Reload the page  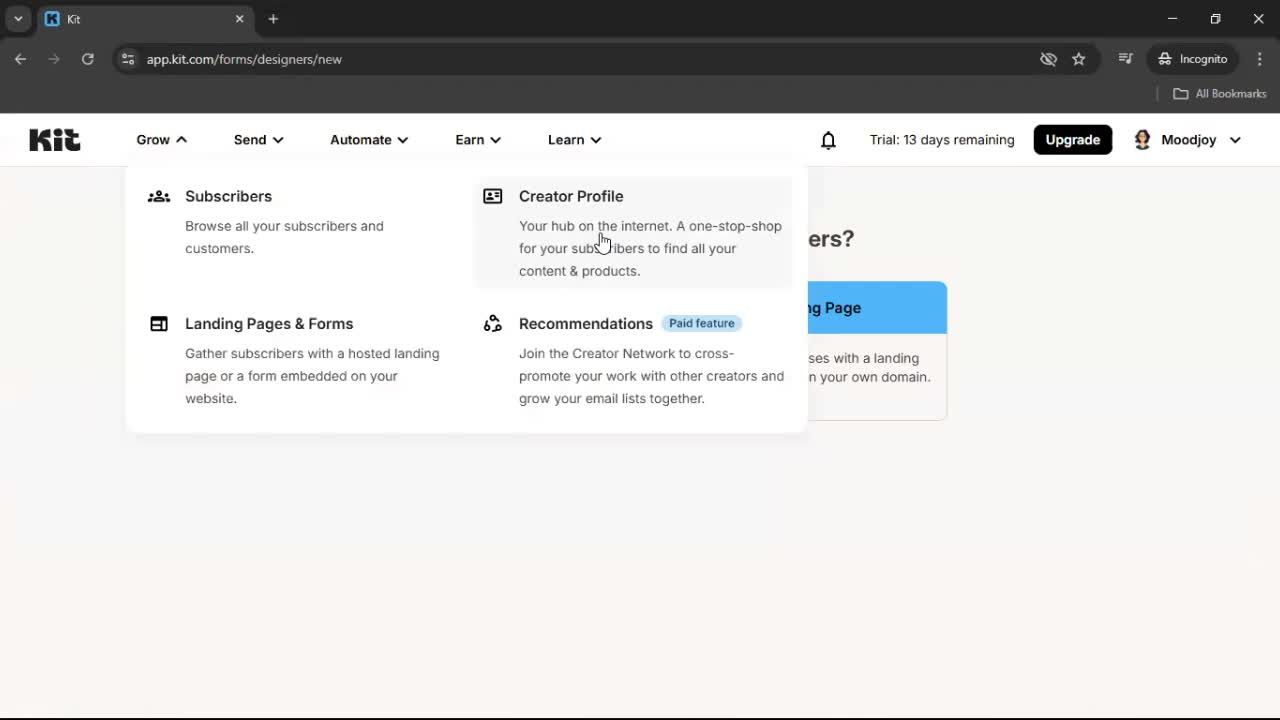click(x=87, y=59)
